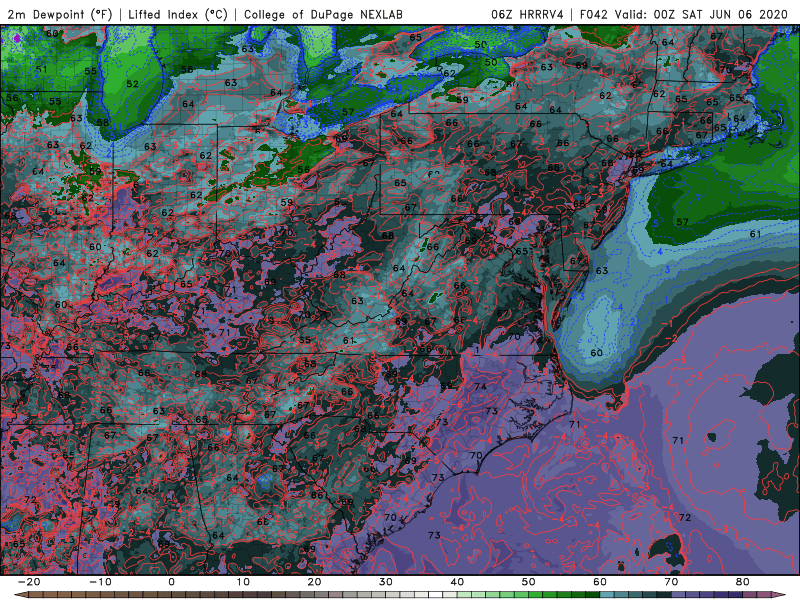Click the 20 label on color scale
The height and width of the screenshot is (600, 800).
coord(314,582)
